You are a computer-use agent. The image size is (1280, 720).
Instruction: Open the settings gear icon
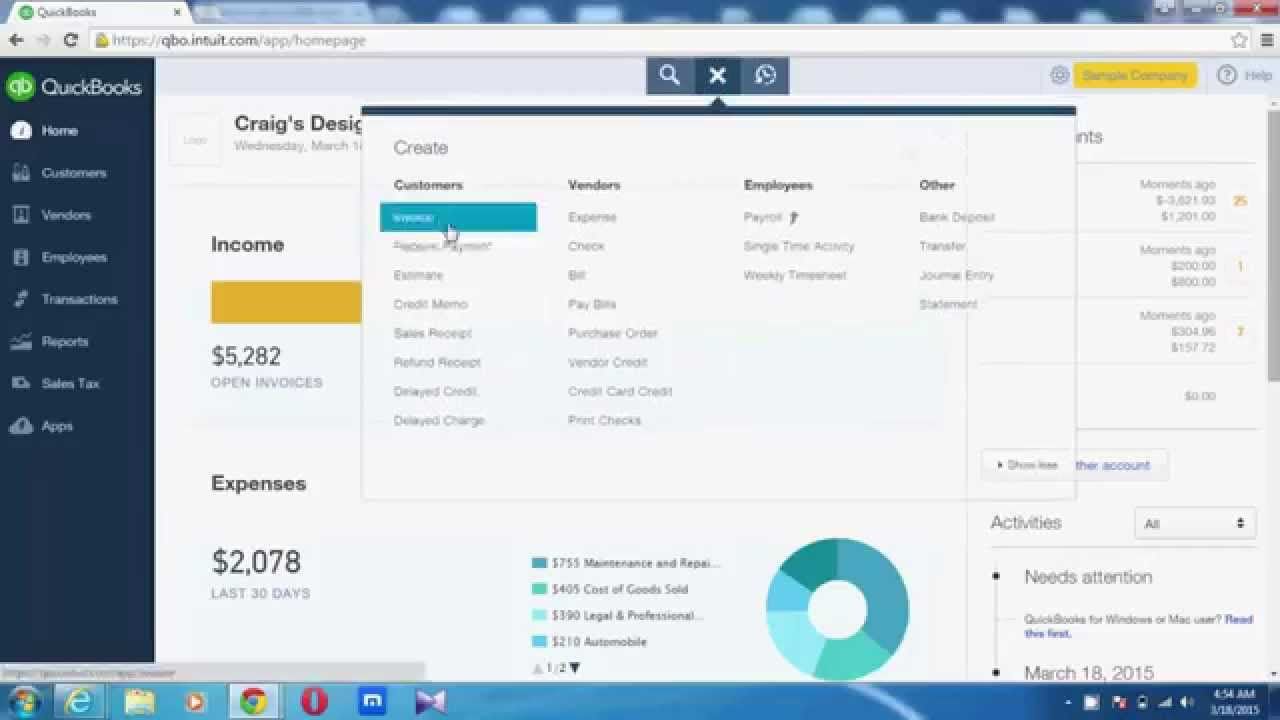[x=1059, y=75]
